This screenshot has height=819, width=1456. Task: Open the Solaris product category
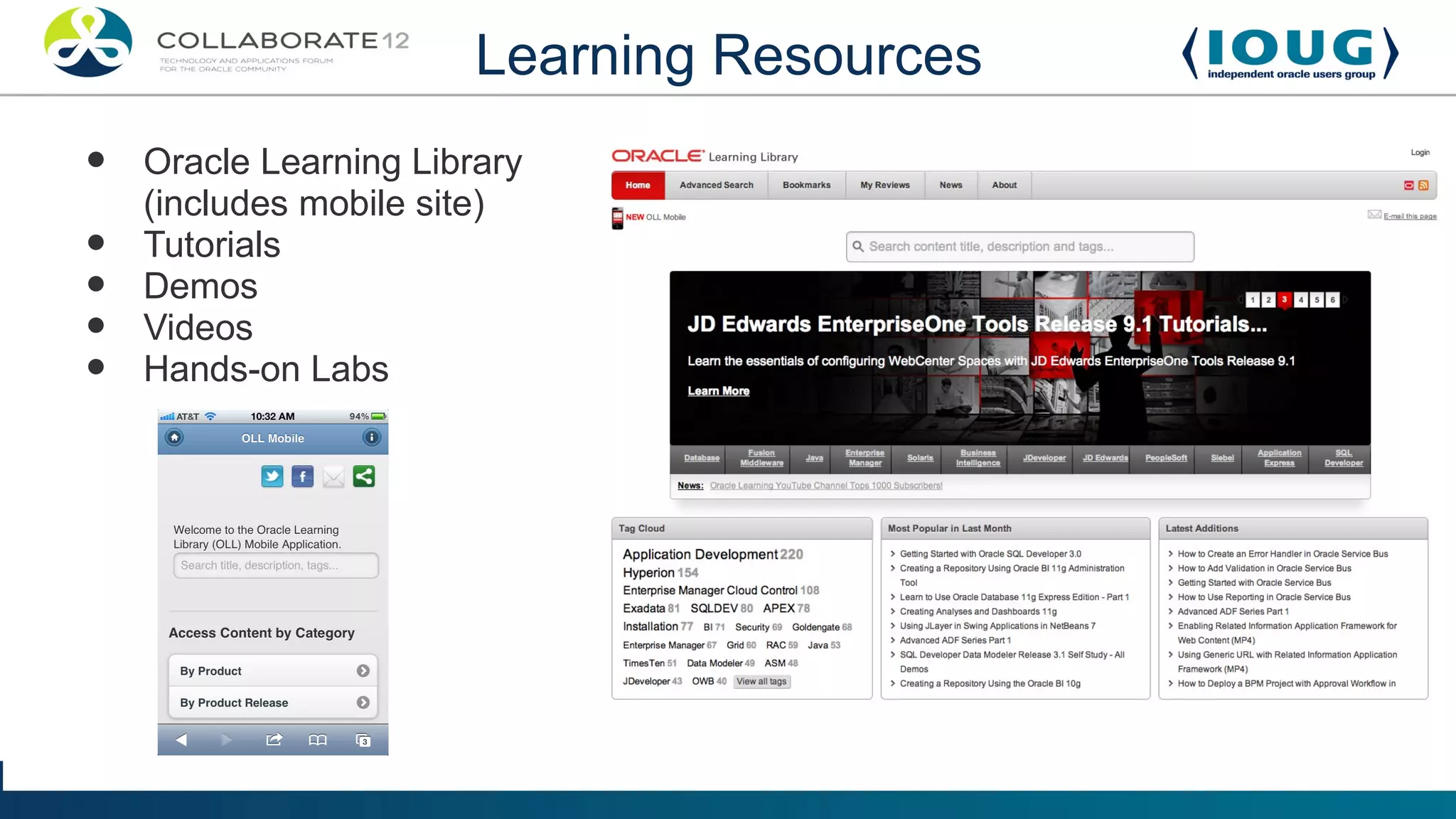coord(920,458)
